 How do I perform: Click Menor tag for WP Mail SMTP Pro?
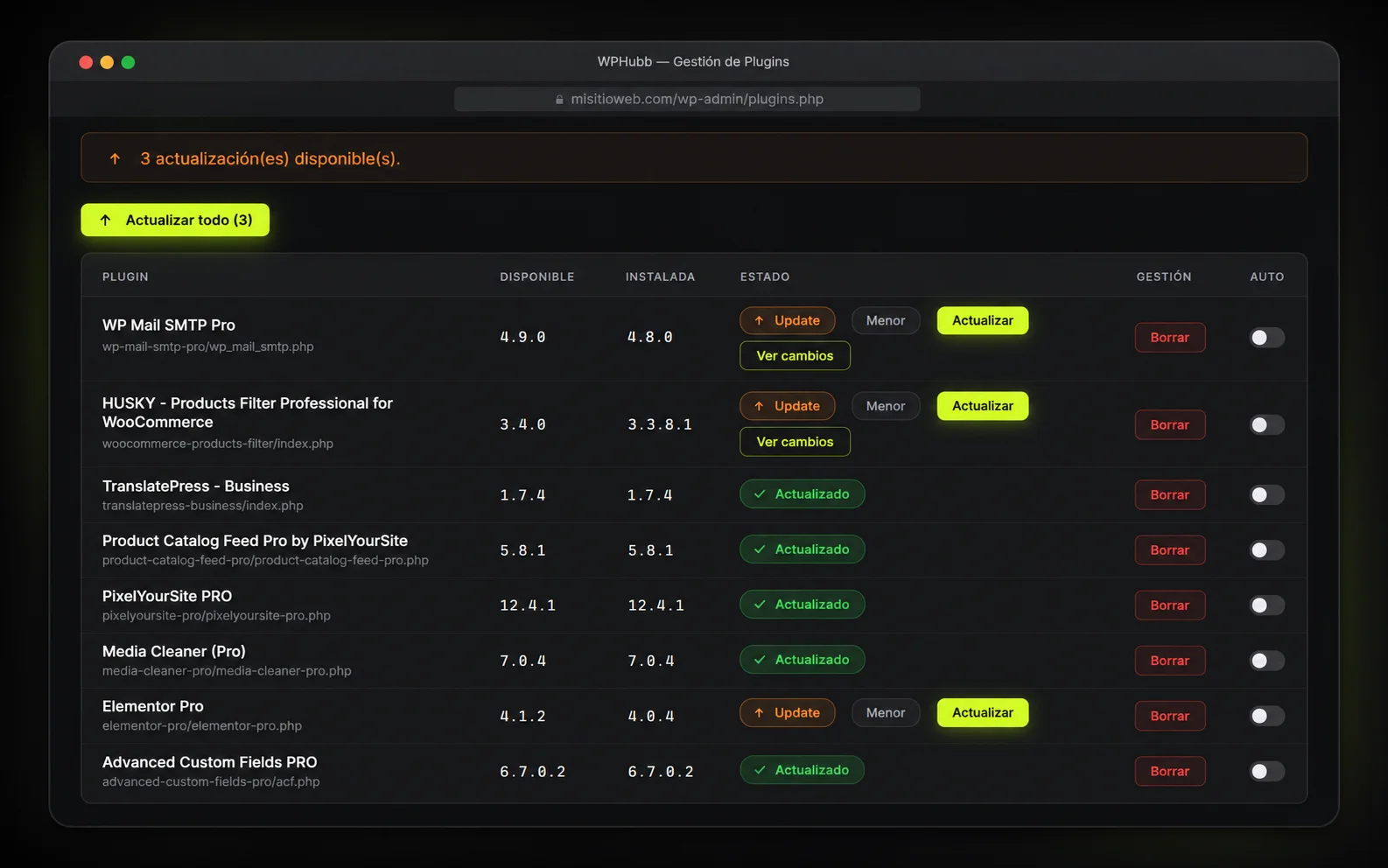click(886, 320)
